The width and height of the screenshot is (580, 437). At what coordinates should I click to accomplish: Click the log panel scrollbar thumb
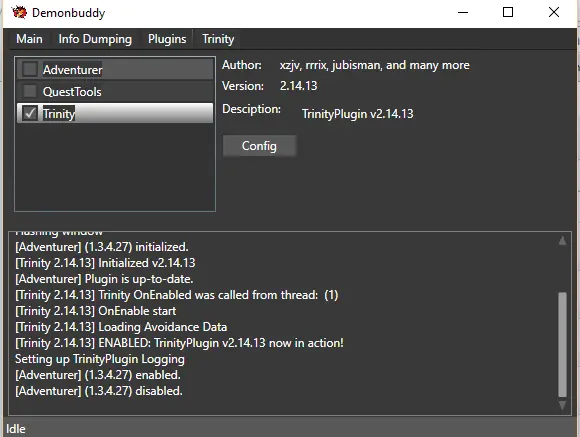(562, 344)
